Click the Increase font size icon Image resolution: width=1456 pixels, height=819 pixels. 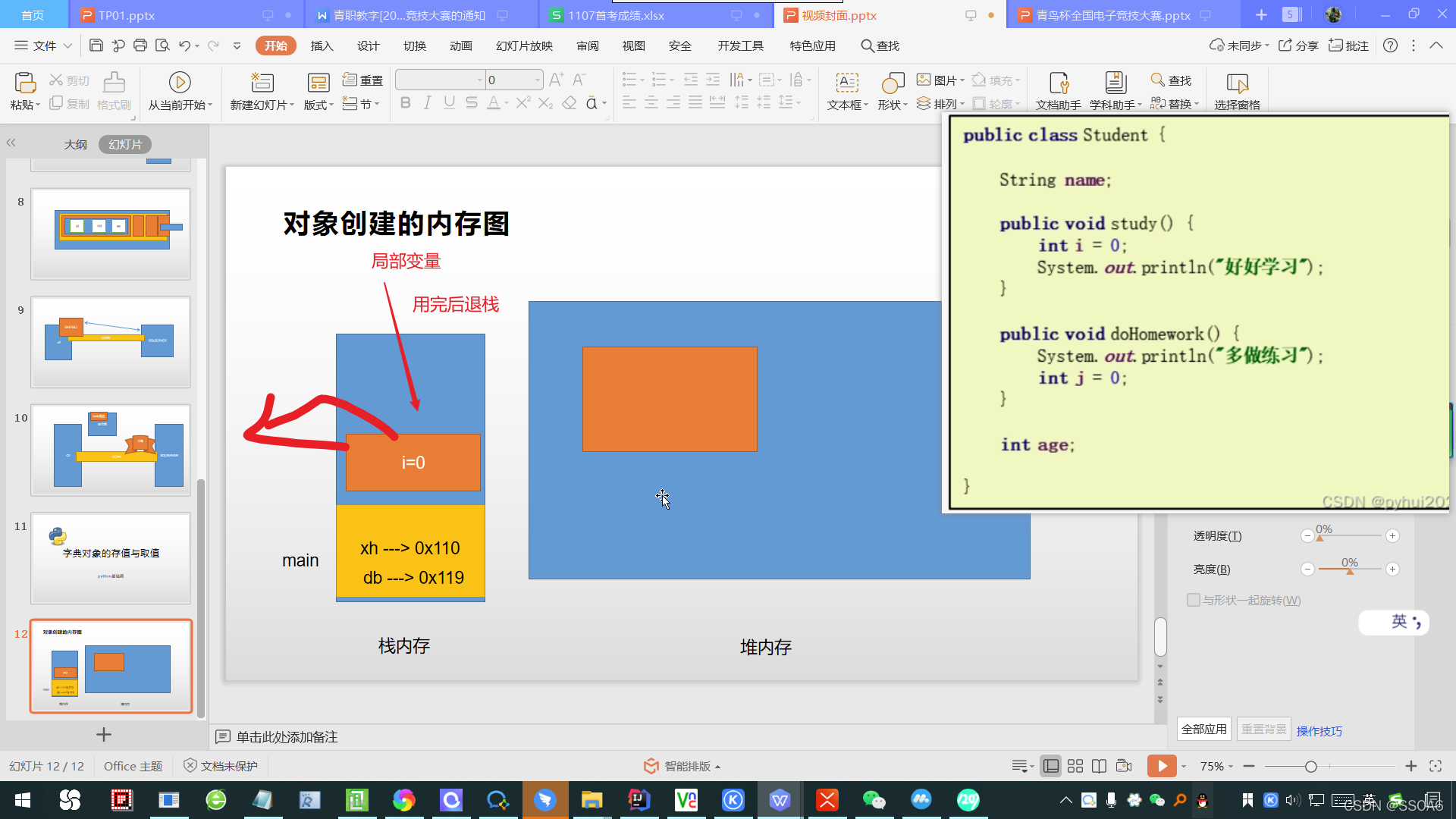click(556, 80)
